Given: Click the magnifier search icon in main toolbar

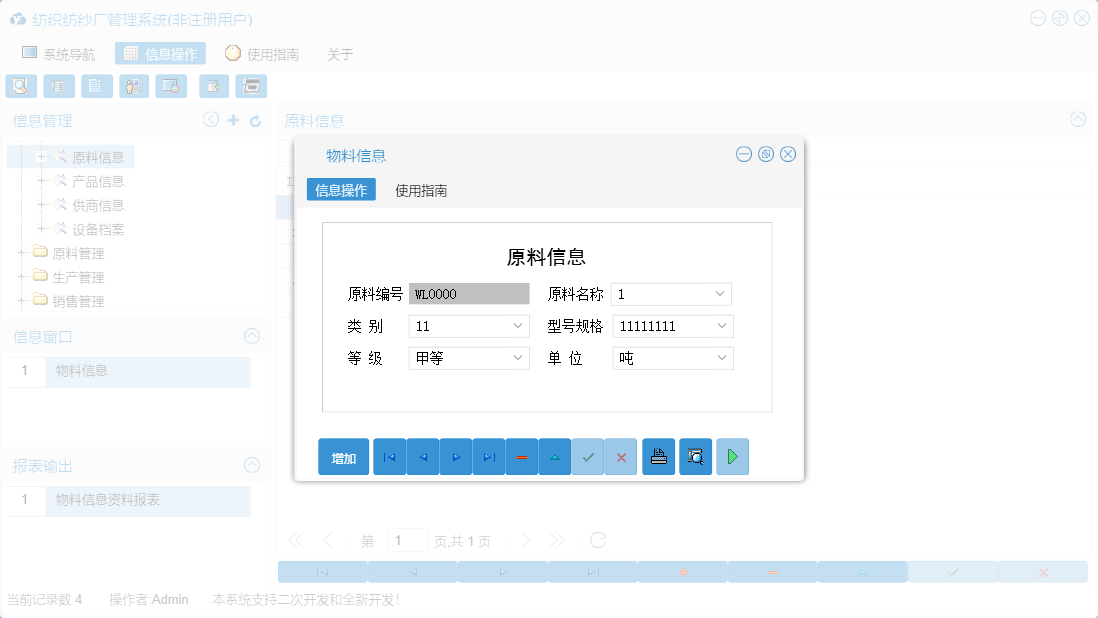Looking at the screenshot, I should [x=20, y=86].
